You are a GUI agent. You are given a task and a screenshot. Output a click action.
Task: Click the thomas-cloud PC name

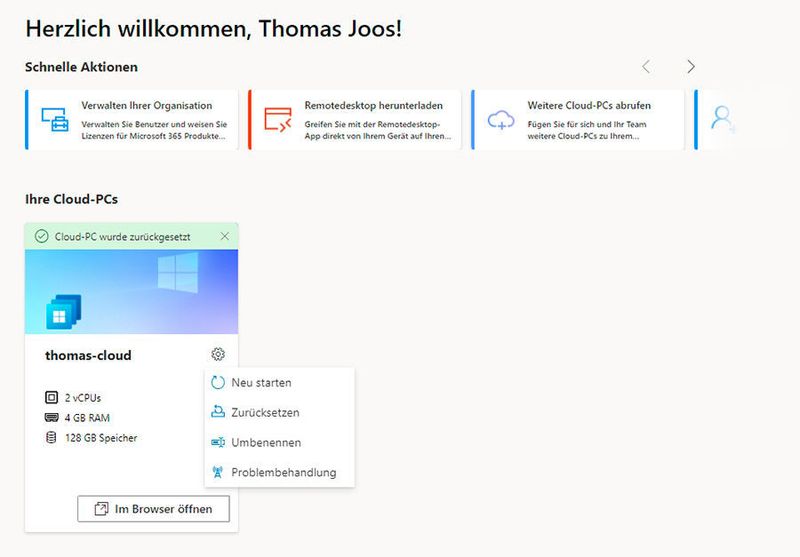pyautogui.click(x=88, y=355)
